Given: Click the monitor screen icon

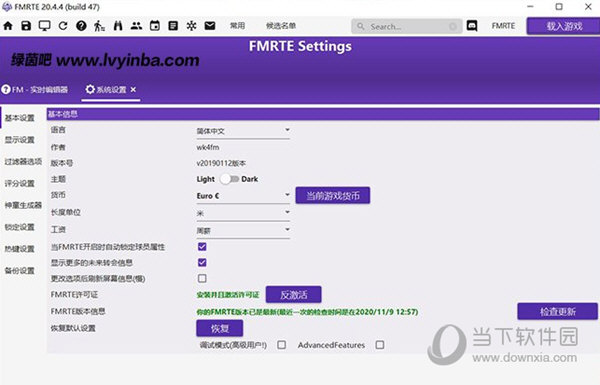Looking at the screenshot, I should pyautogui.click(x=44, y=26).
